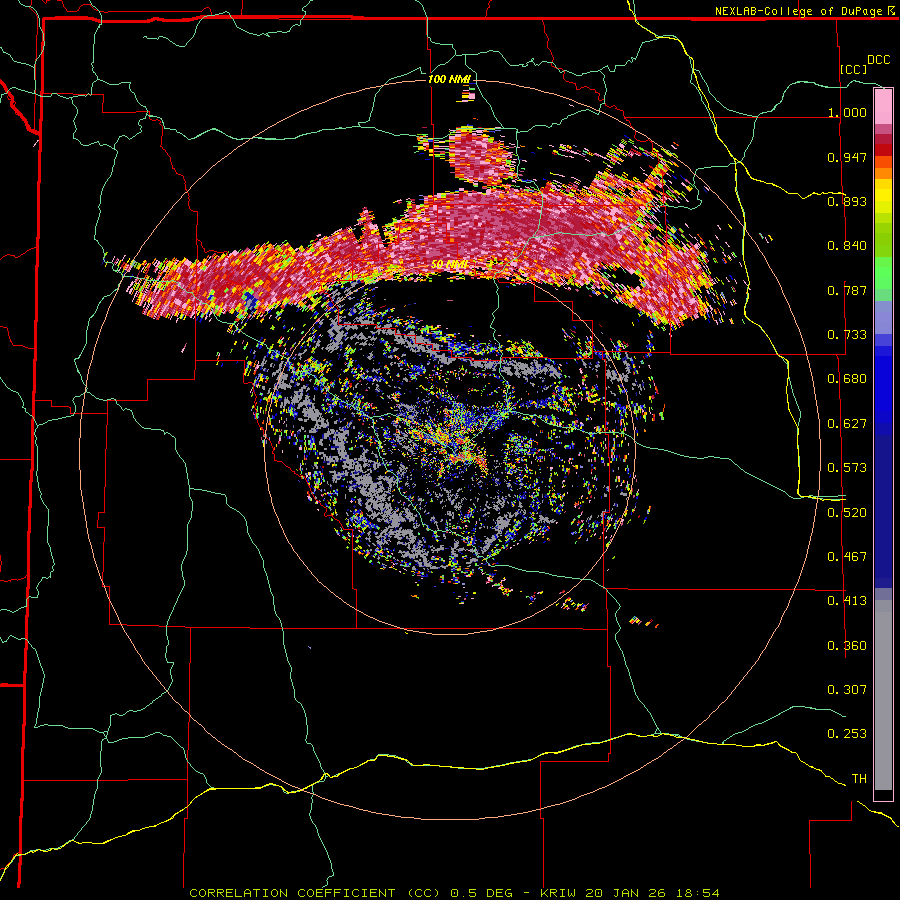The width and height of the screenshot is (900, 900).
Task: Click the TH threshold label
Action: pos(859,779)
